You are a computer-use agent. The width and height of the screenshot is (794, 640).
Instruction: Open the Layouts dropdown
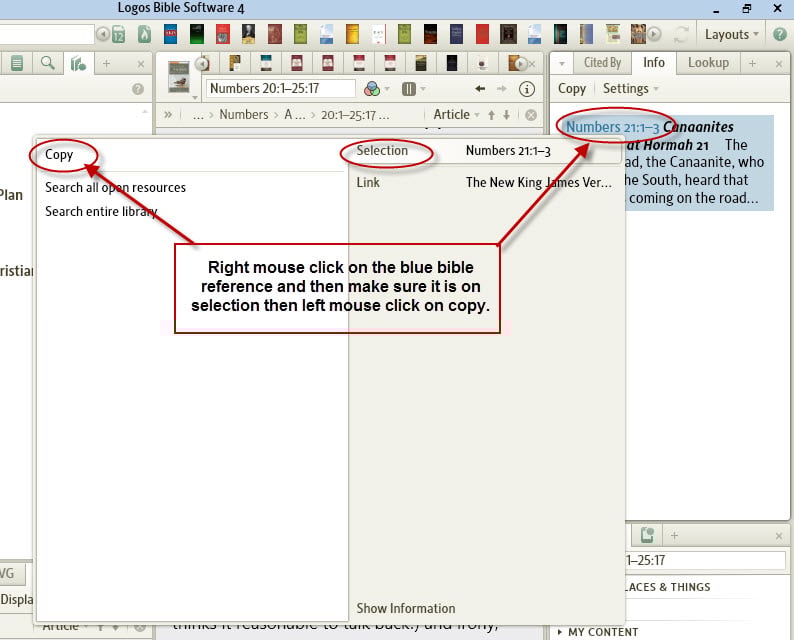click(731, 34)
